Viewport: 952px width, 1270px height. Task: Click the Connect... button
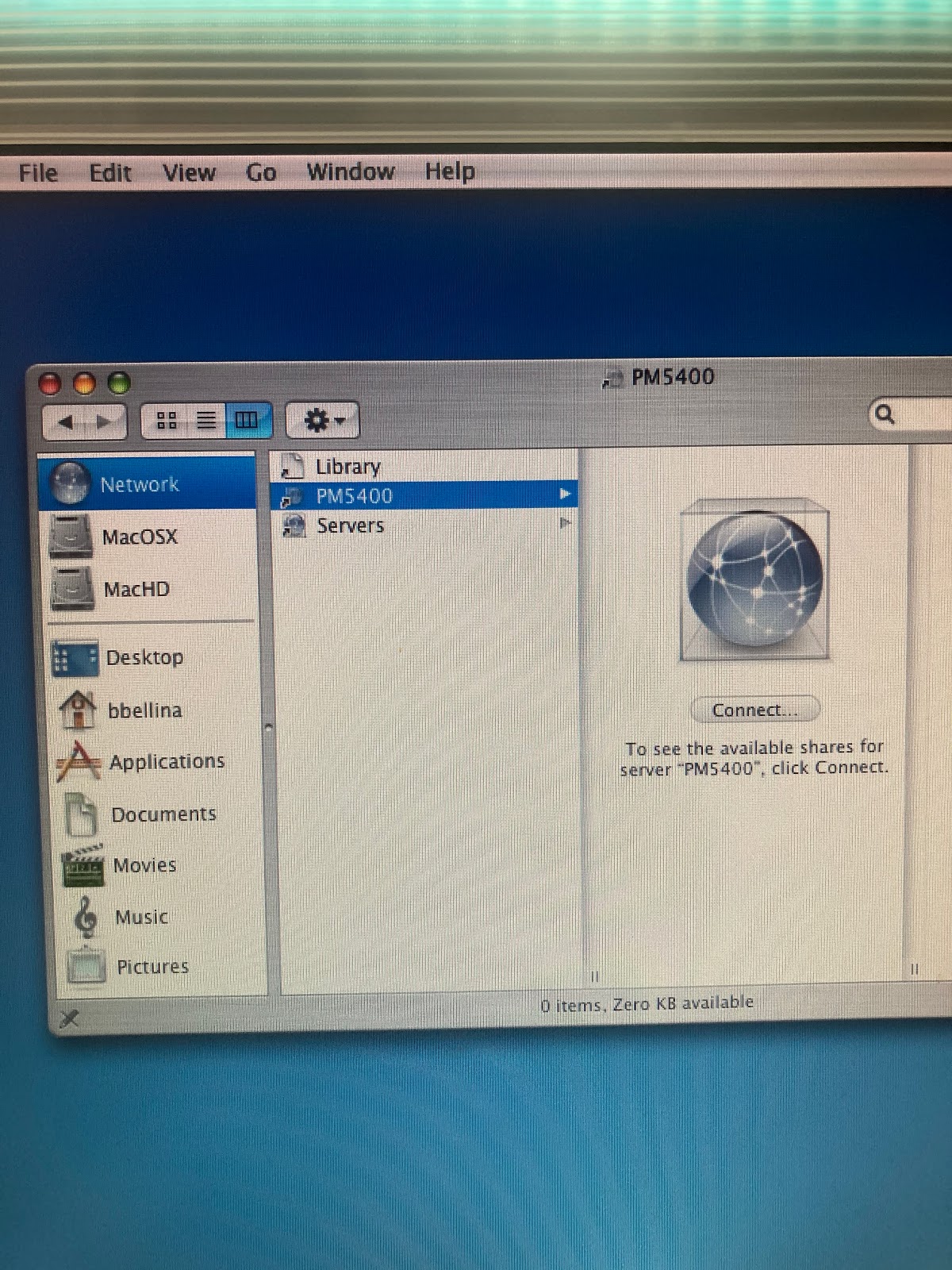[754, 710]
